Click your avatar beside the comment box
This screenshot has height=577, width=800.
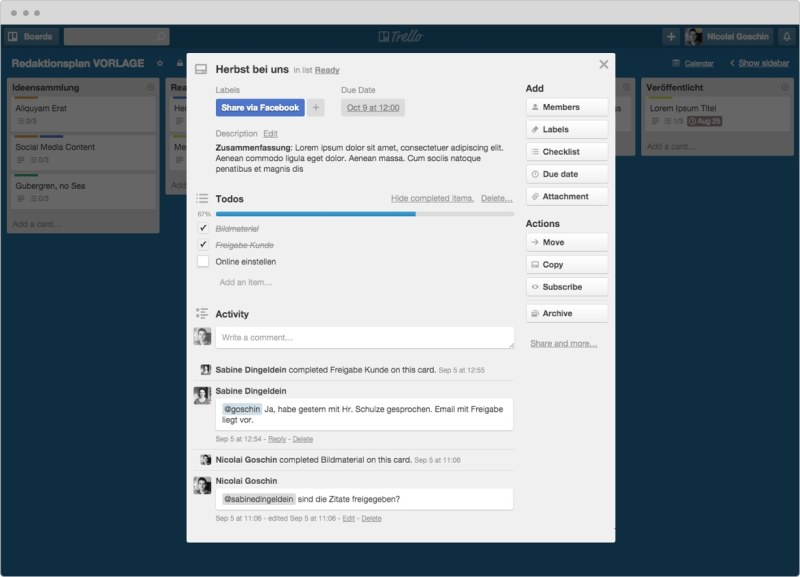202,337
